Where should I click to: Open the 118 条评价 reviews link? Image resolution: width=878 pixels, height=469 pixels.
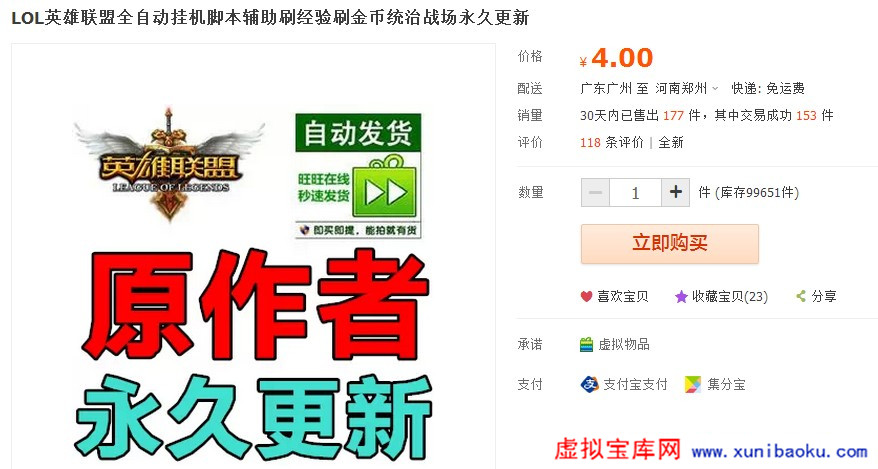pyautogui.click(x=612, y=142)
